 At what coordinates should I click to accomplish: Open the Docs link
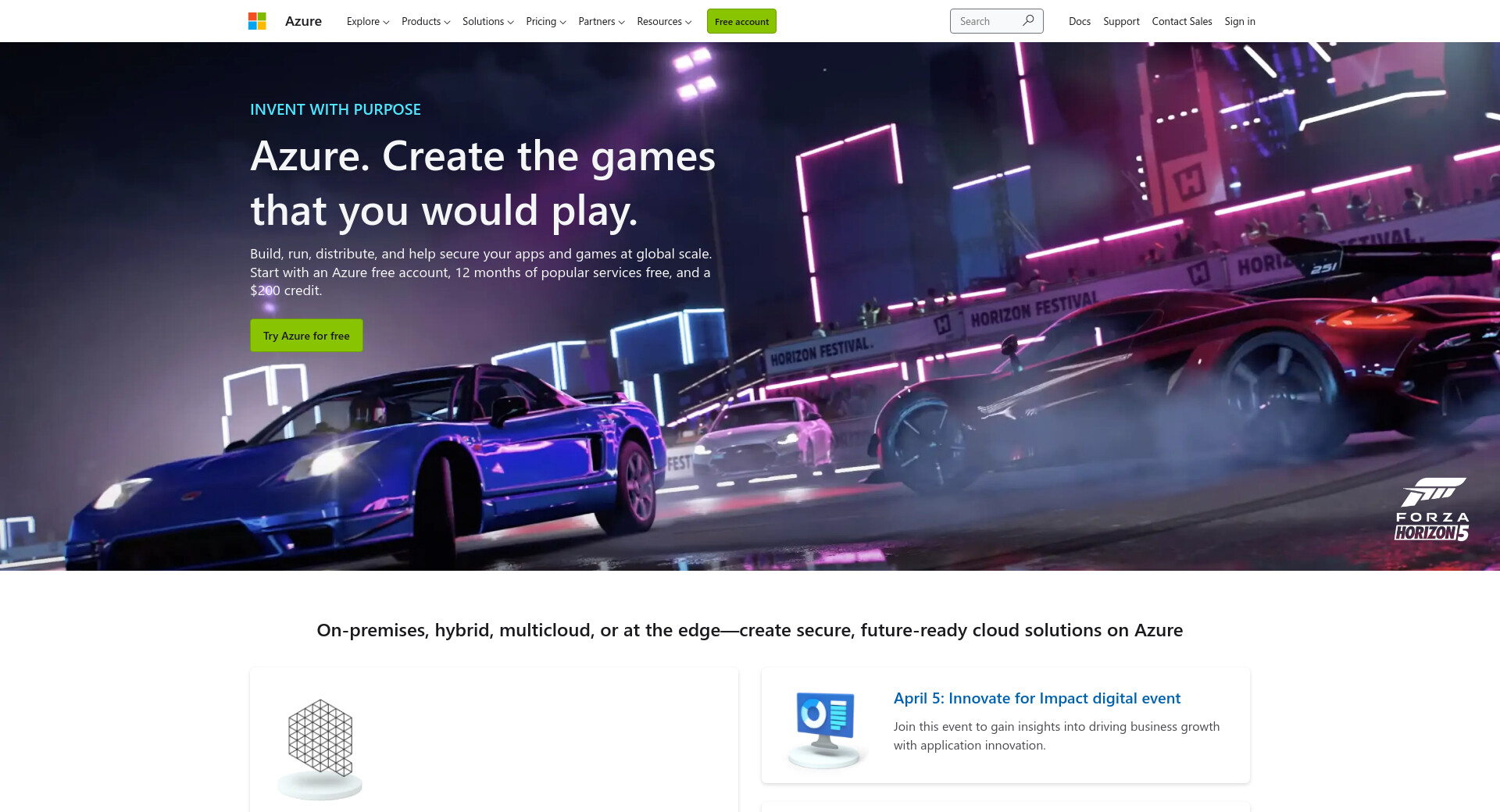[x=1080, y=21]
